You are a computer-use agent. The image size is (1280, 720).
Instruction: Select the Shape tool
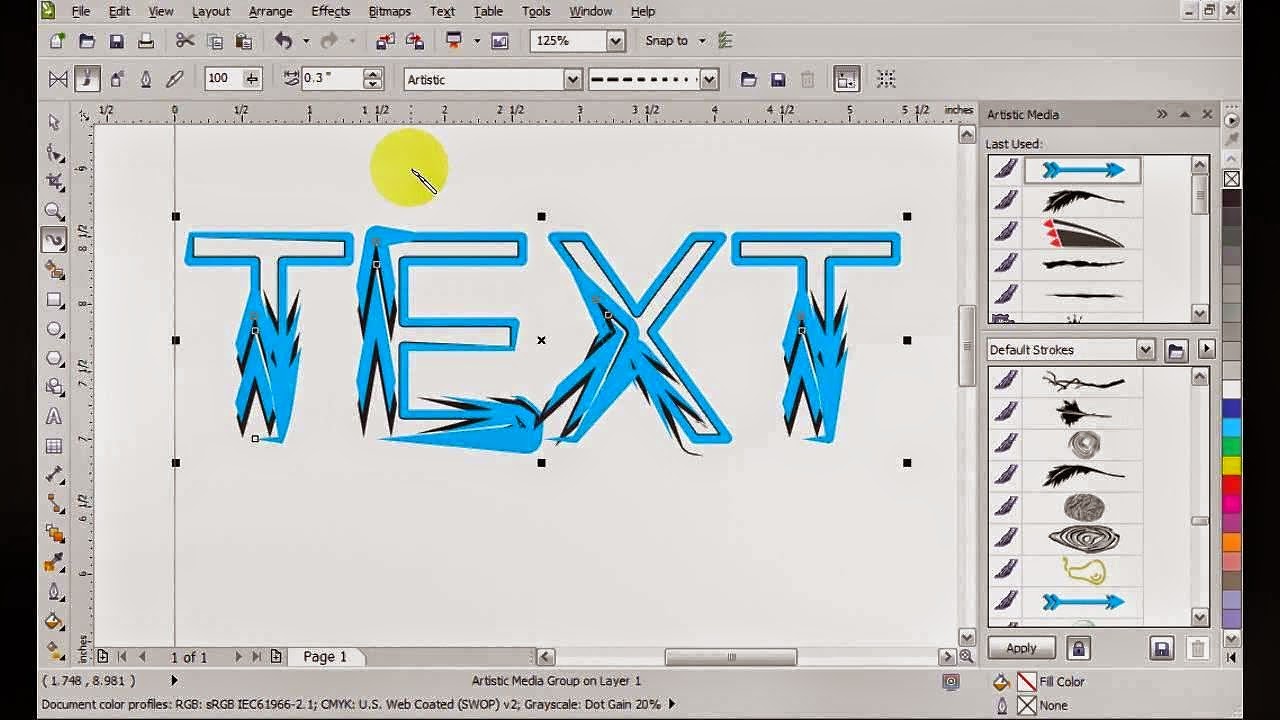point(54,152)
